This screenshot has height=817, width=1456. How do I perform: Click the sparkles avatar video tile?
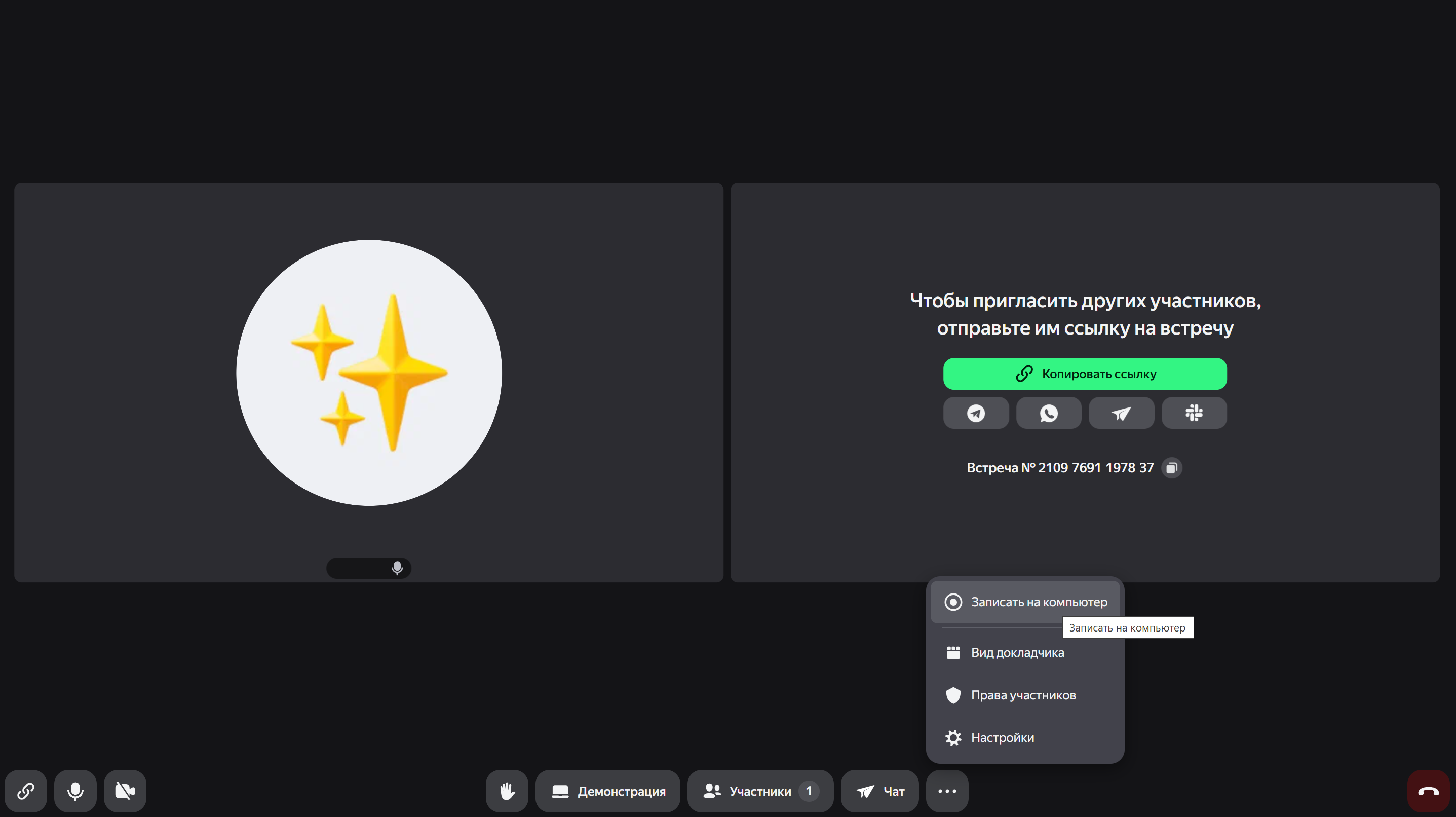click(x=368, y=373)
